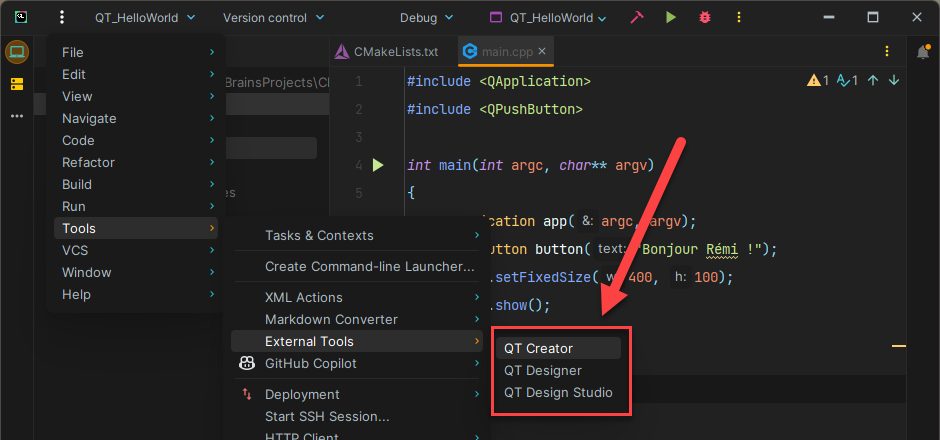Screen dimensions: 940x440
Task: Open the Structure tool window icon
Action: [x=17, y=85]
